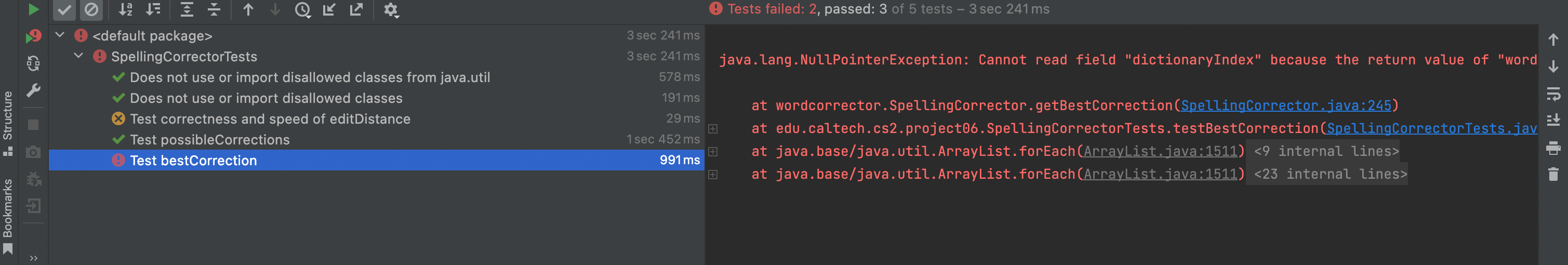Collapse the default package node
Screen dimensions: 1568x265
(x=60, y=35)
